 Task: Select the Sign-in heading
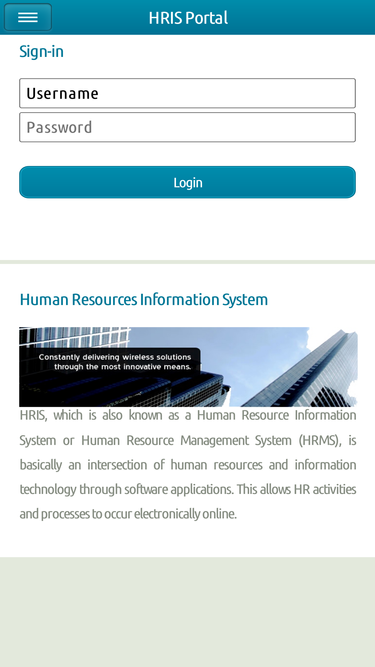coord(42,51)
